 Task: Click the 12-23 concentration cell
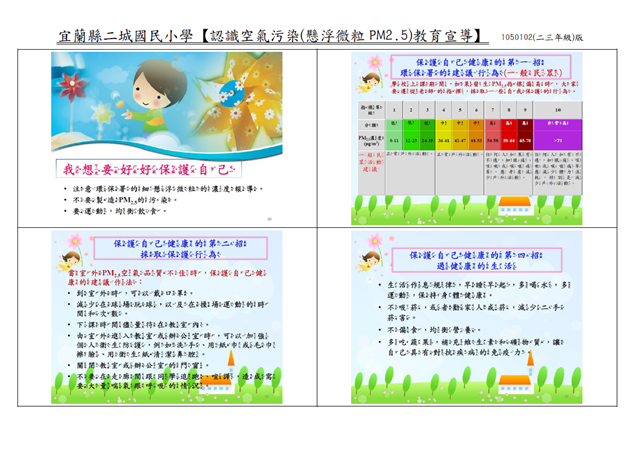411,140
